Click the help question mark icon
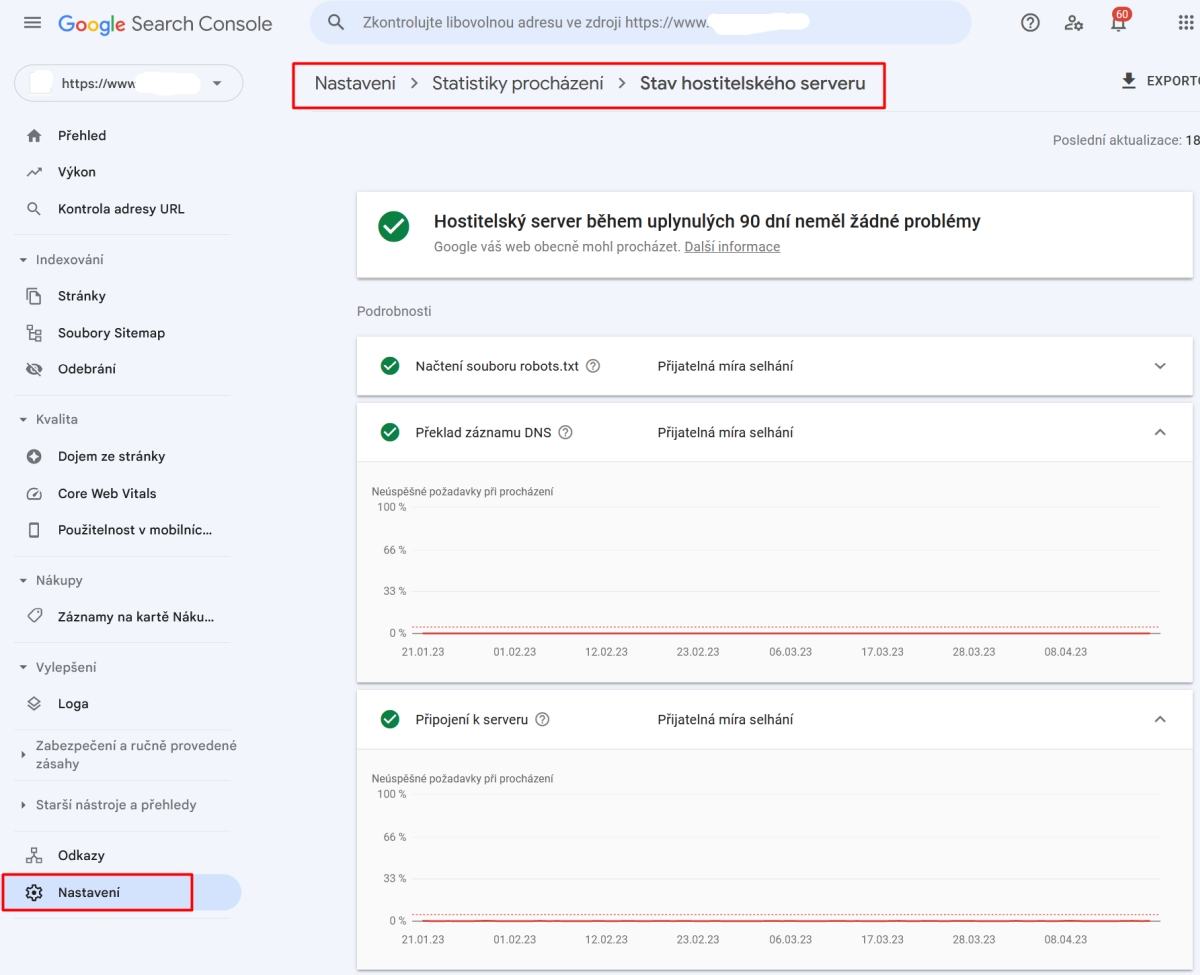1200x975 pixels. click(x=1030, y=23)
